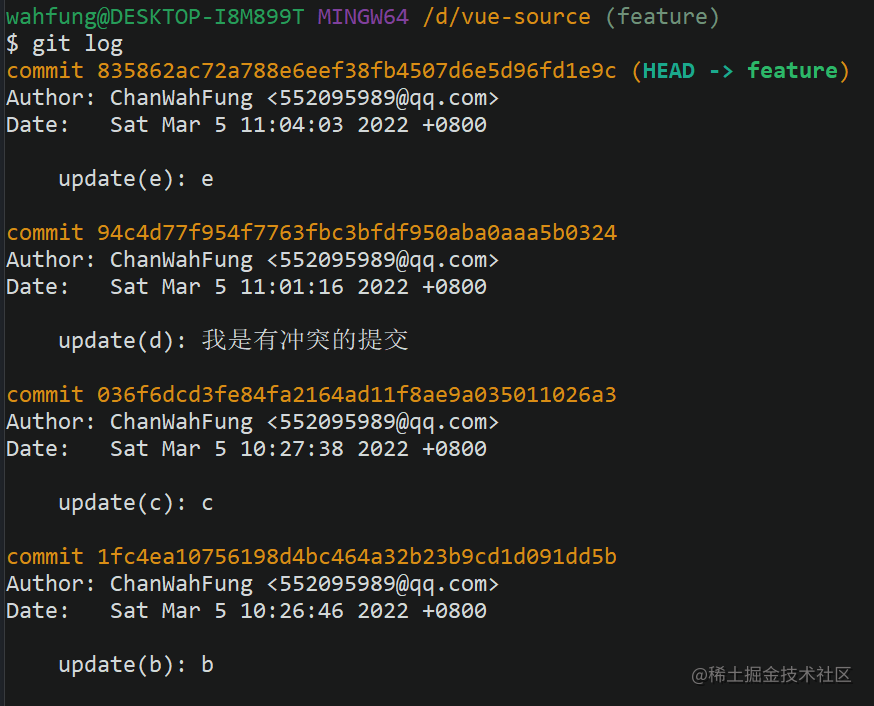The height and width of the screenshot is (706, 874).
Task: Click commit message 'update(e): e'
Action: coord(136,179)
